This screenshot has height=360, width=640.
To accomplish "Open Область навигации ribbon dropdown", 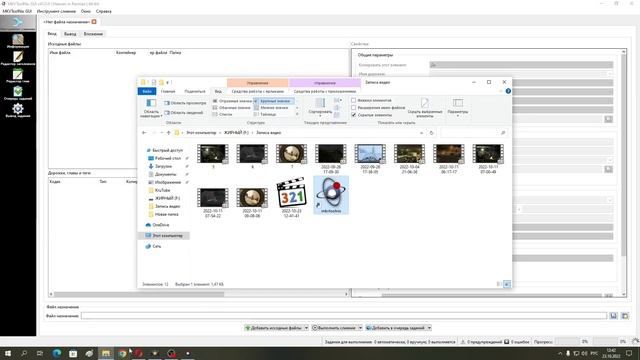I will pos(151,108).
